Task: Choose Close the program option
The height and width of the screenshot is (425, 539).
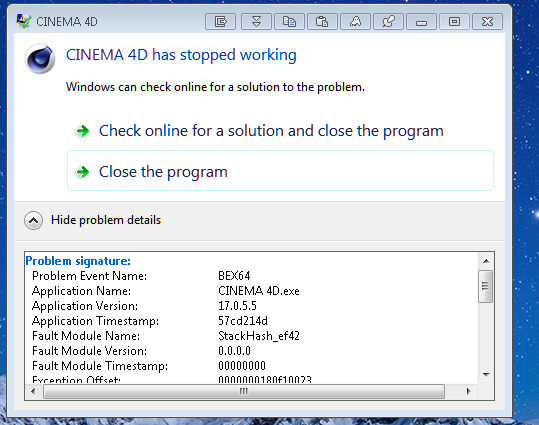Action: (x=280, y=171)
